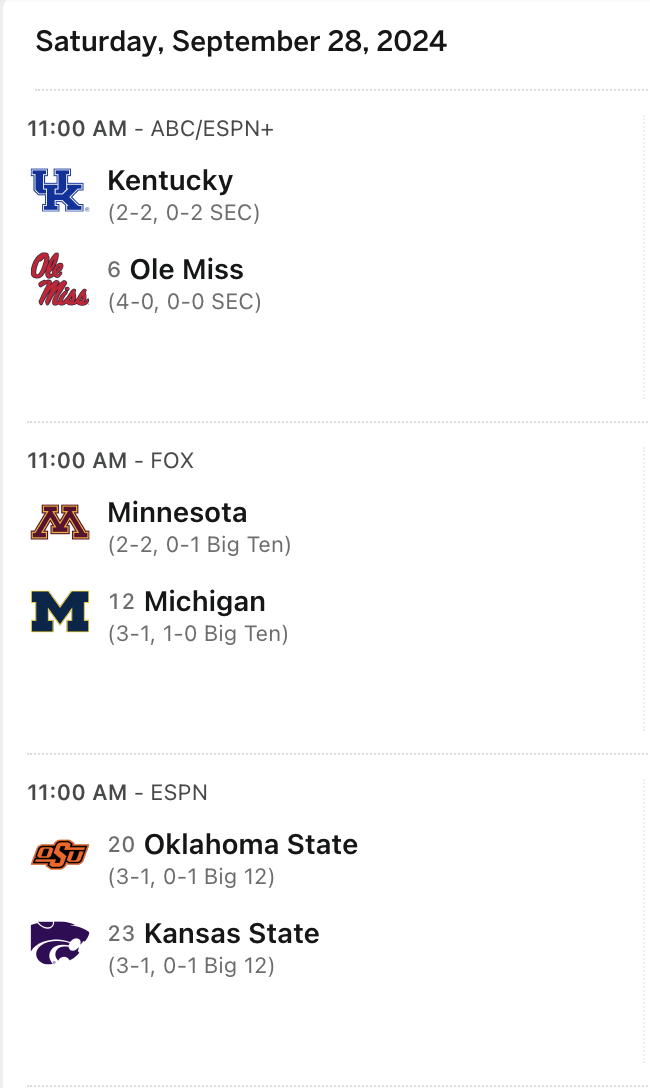Open the Oklahoma State team link
650x1088 pixels.
coord(250,844)
